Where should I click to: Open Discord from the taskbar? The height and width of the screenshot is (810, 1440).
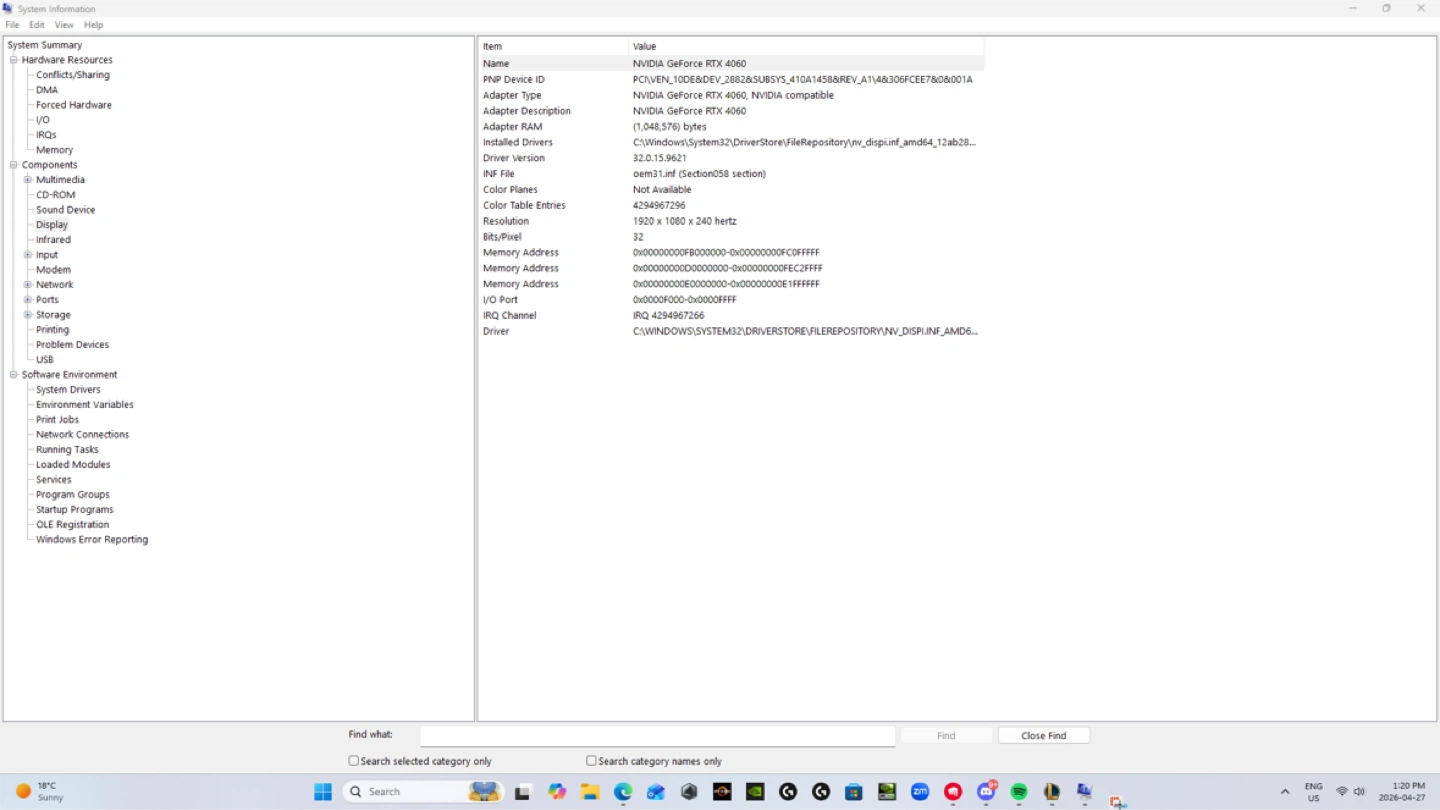986,792
